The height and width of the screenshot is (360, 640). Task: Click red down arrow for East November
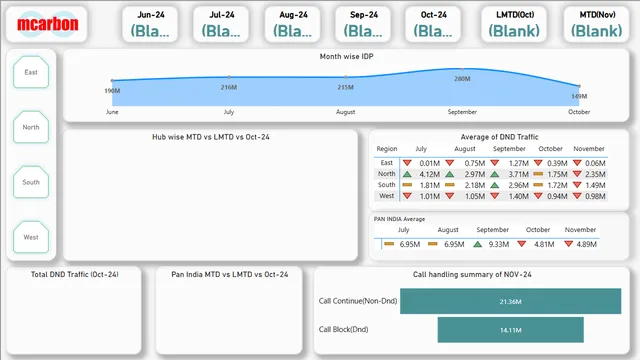point(577,163)
